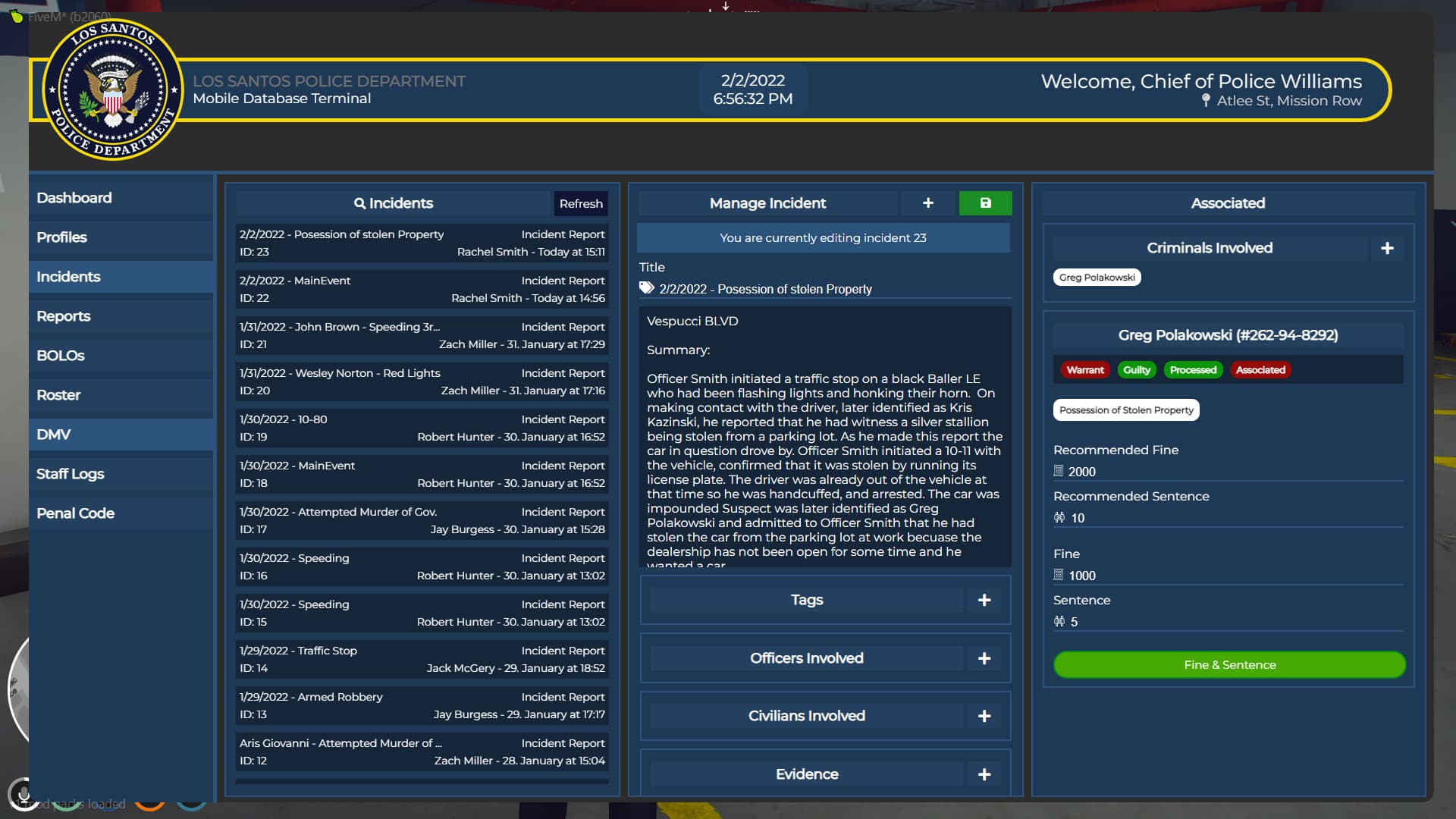The height and width of the screenshot is (819, 1456).
Task: Add an officer via Officers Involved plus
Action: point(984,658)
